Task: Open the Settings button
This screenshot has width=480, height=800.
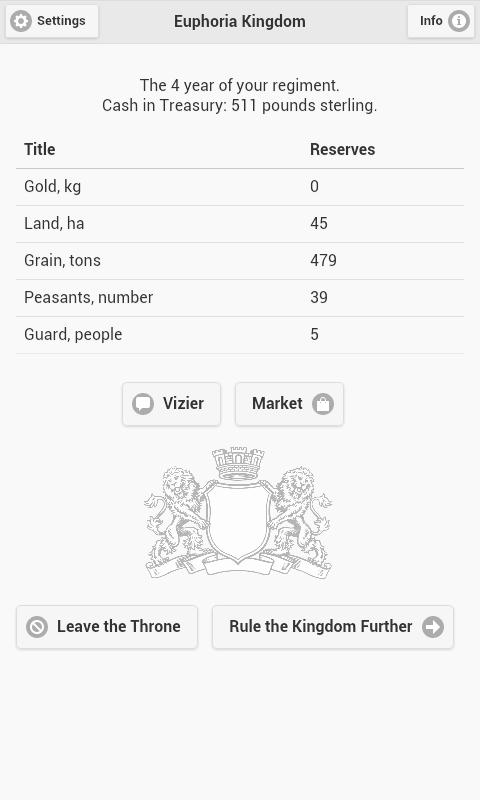Action: pos(52,21)
